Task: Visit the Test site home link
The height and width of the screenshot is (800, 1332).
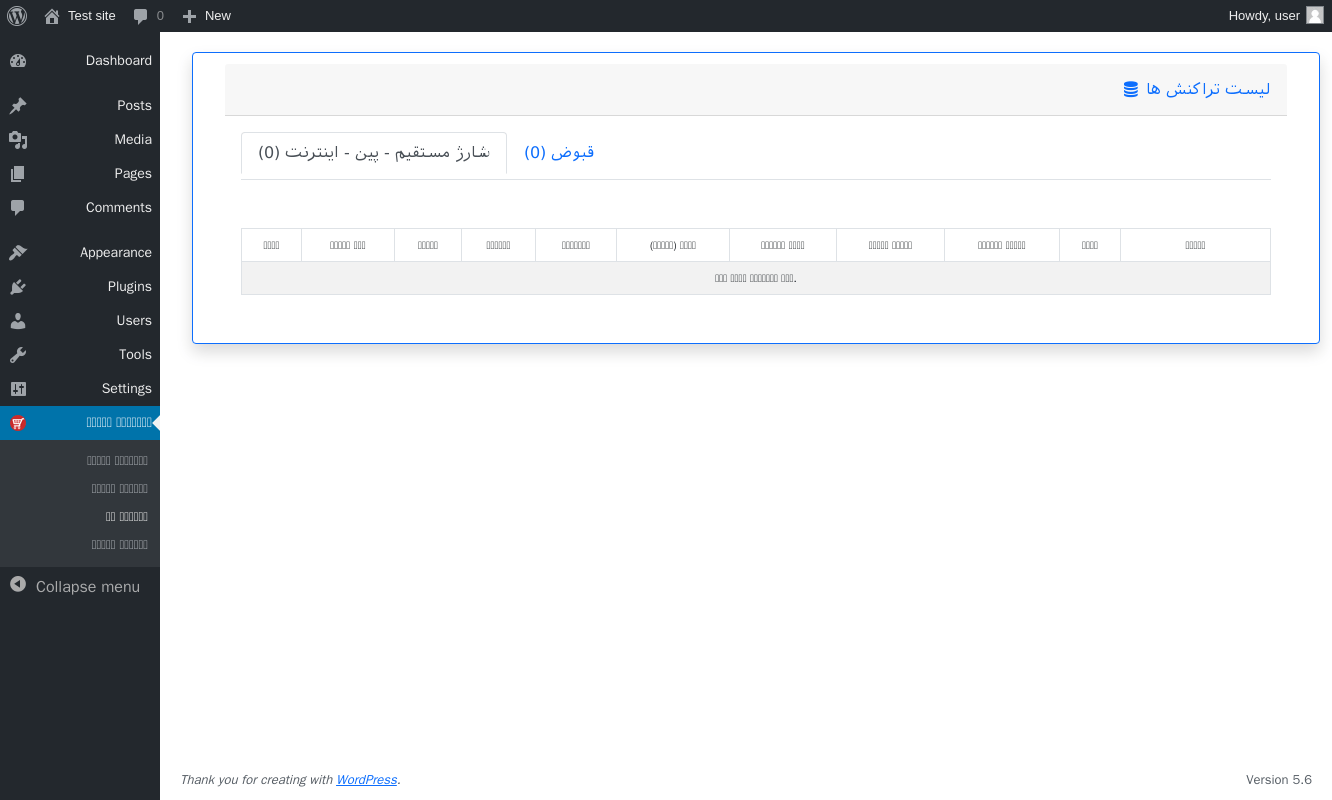Action: tap(80, 16)
